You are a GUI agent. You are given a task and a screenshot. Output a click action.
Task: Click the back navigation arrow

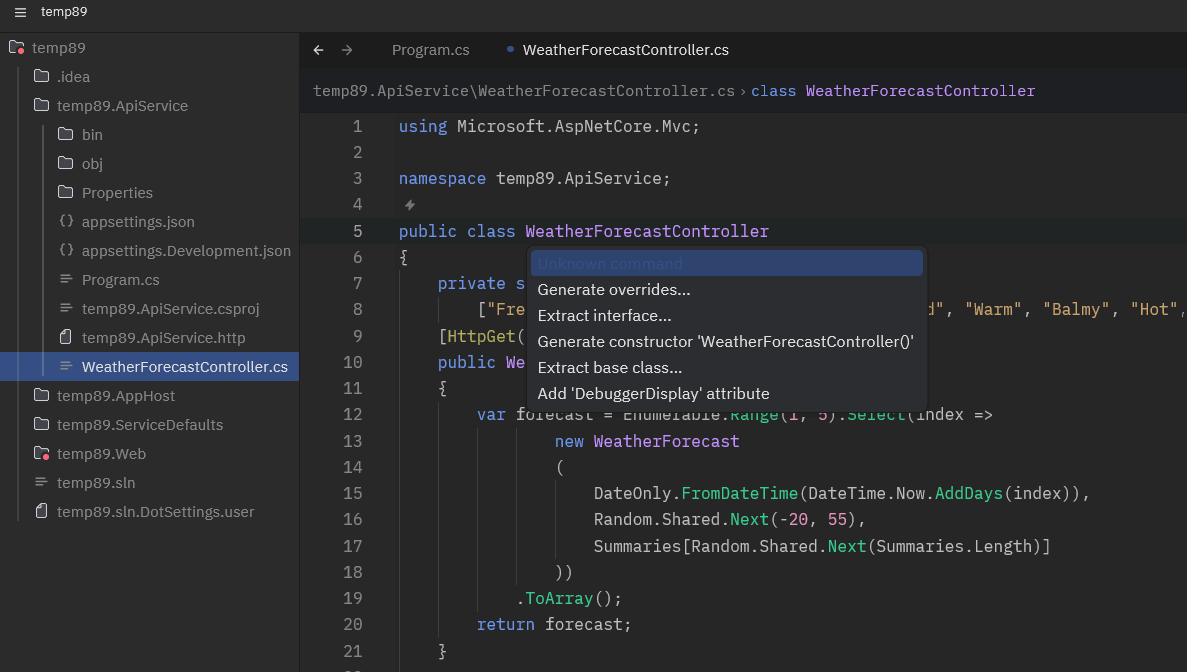318,50
